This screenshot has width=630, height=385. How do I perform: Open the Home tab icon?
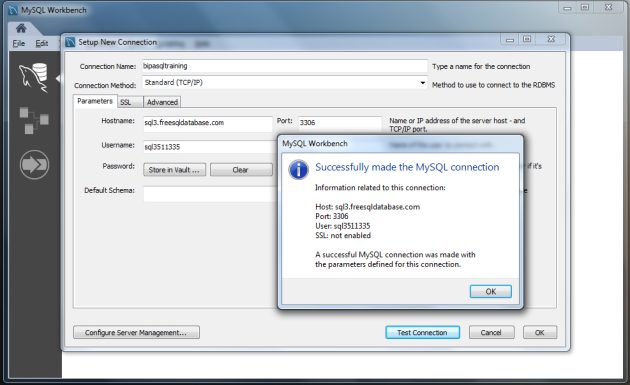coord(21,28)
